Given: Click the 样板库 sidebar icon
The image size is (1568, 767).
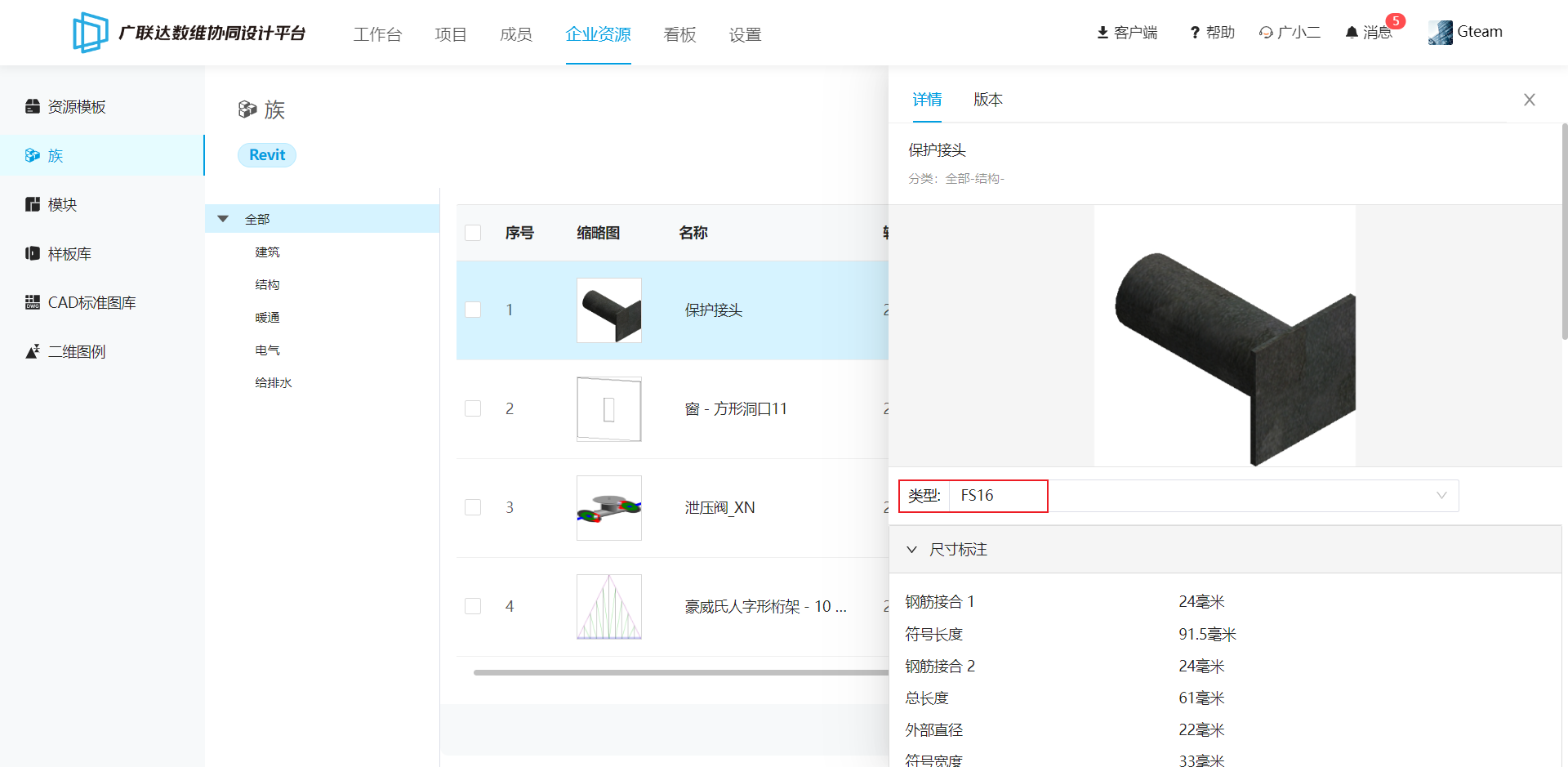Looking at the screenshot, I should tap(33, 253).
